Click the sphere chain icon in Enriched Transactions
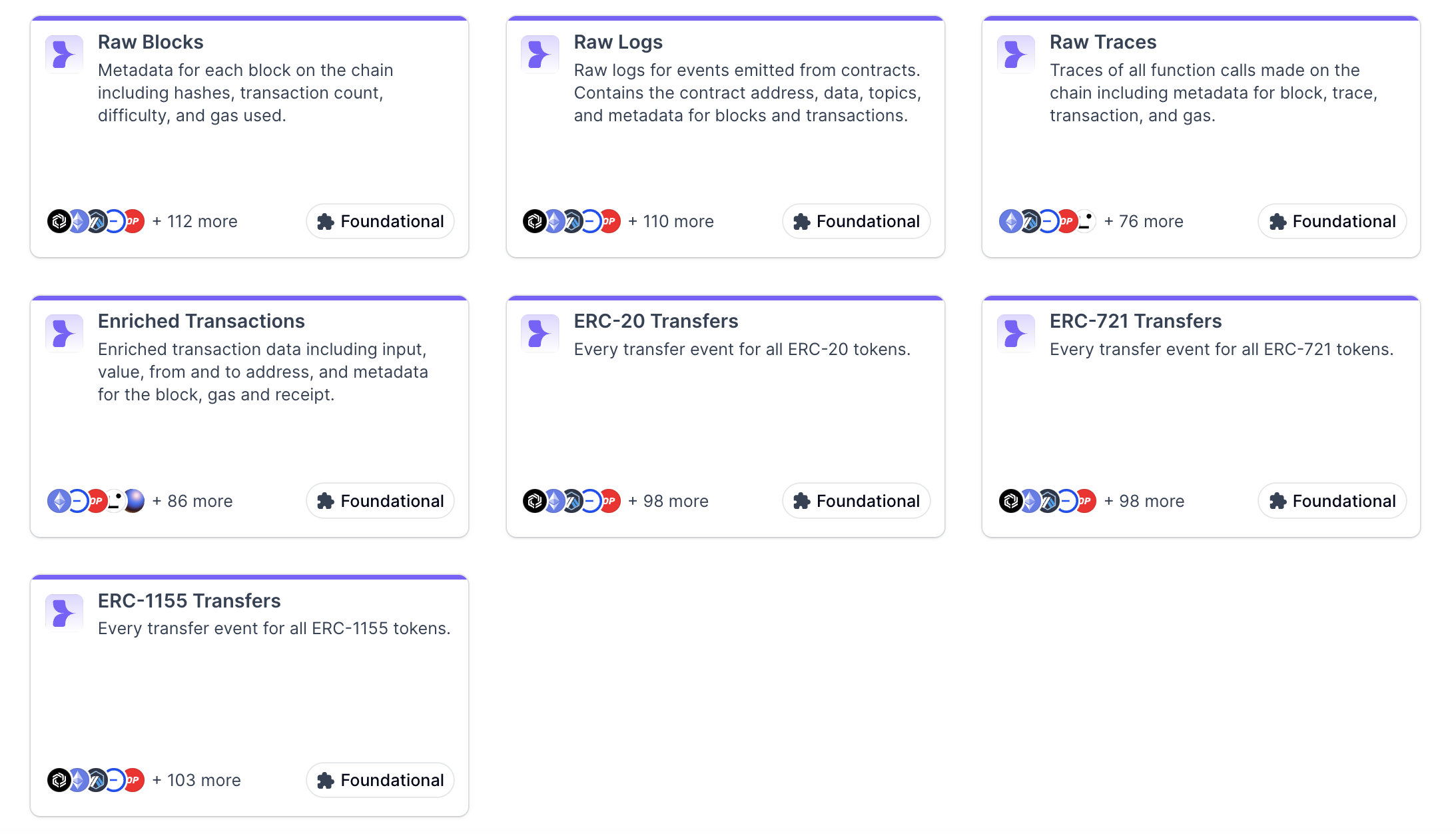Viewport: 1456px width, 834px height. click(x=135, y=501)
